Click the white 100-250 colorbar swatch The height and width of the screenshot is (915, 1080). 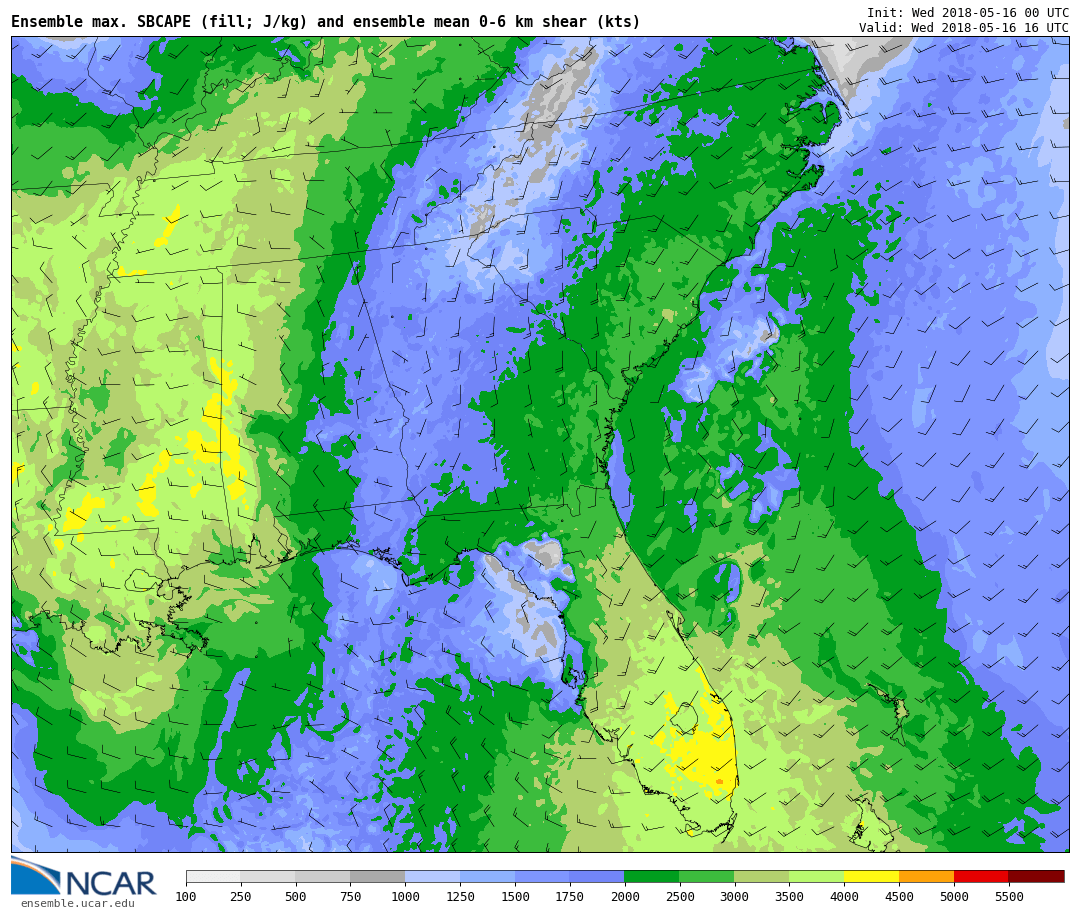coord(213,876)
